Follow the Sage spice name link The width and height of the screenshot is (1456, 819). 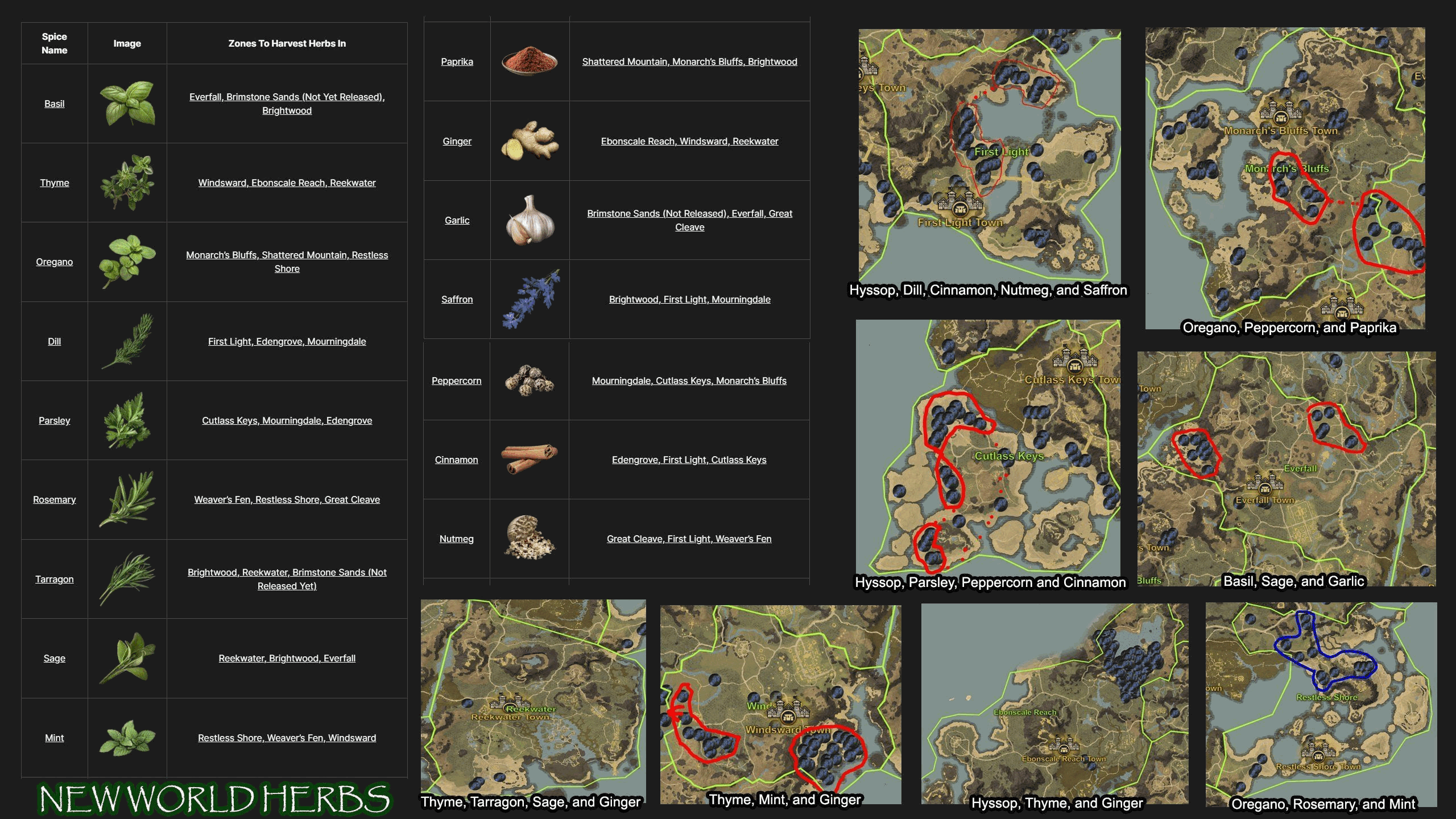pyautogui.click(x=55, y=658)
